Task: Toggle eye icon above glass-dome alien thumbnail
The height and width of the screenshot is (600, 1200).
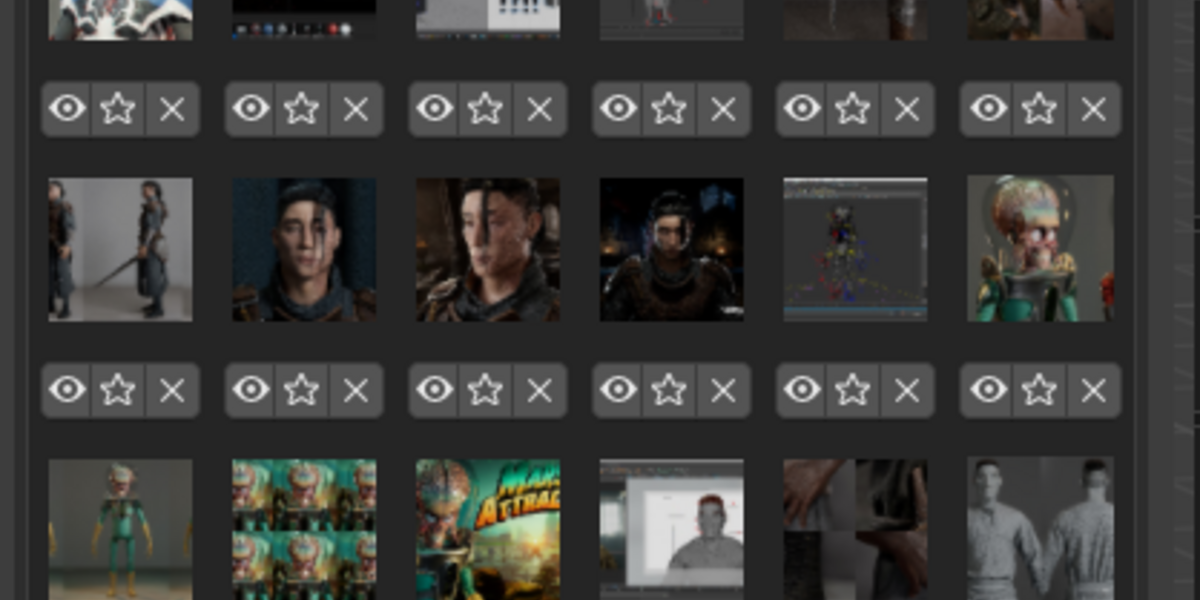Action: (988, 109)
